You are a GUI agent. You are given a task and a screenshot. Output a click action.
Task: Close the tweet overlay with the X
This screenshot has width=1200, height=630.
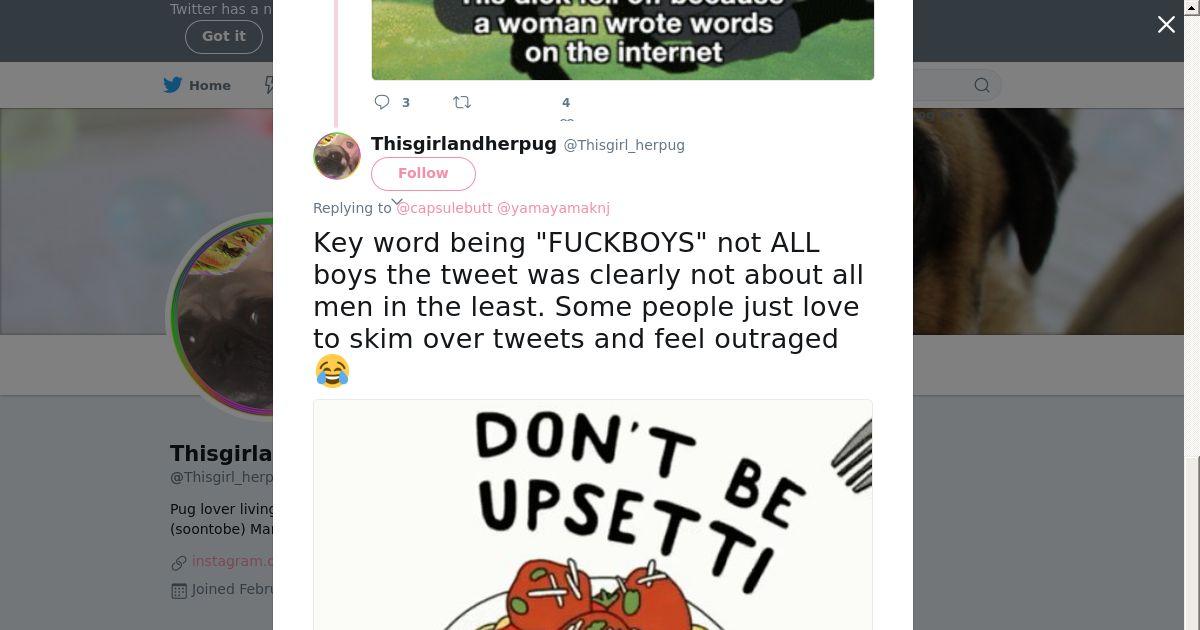point(1166,25)
